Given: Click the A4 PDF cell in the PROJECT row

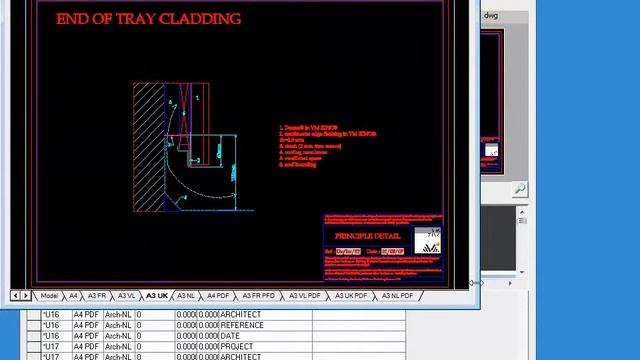Looking at the screenshot, I should (x=88, y=347).
